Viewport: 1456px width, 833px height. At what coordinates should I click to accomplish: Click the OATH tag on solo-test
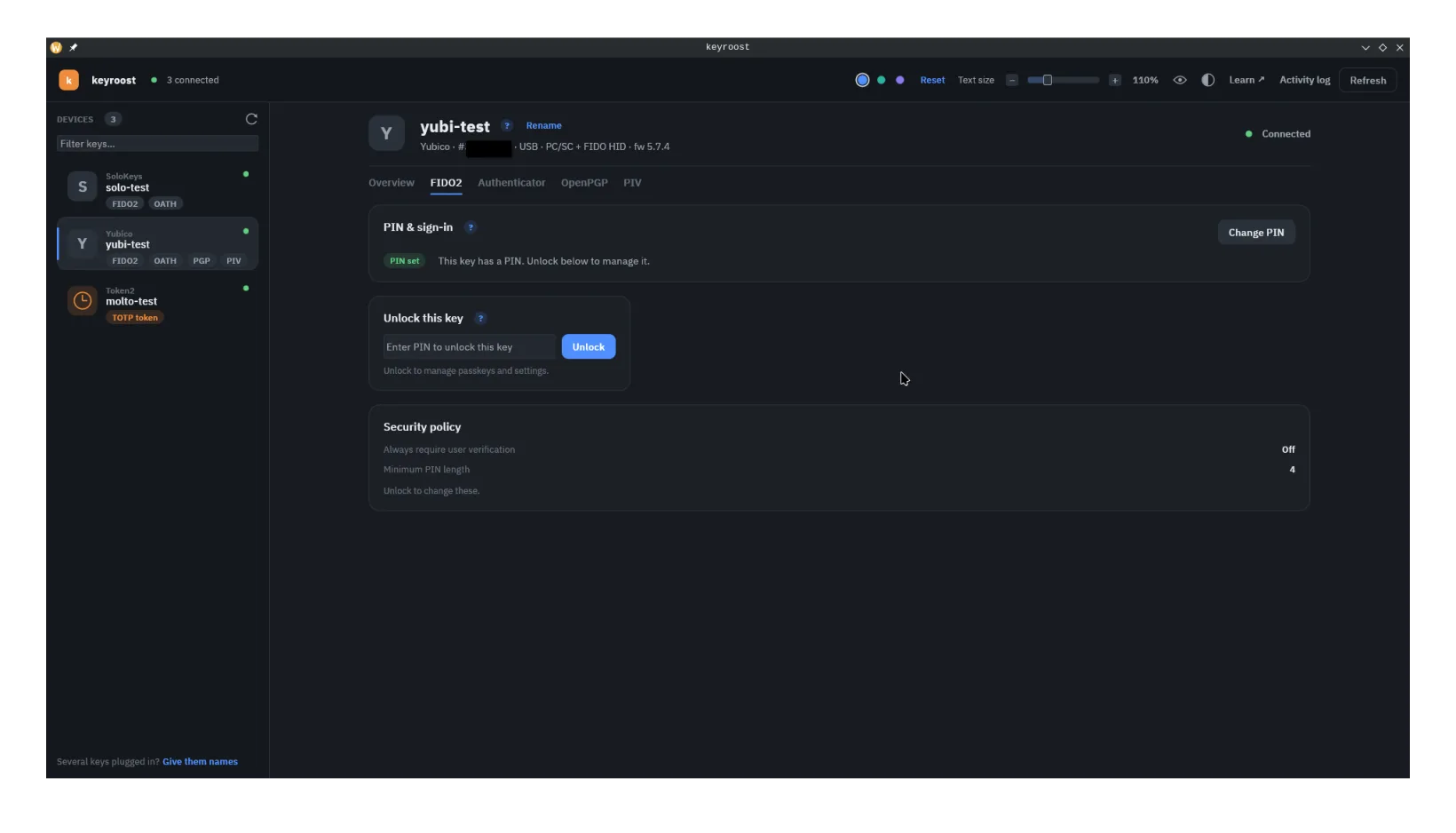point(165,204)
